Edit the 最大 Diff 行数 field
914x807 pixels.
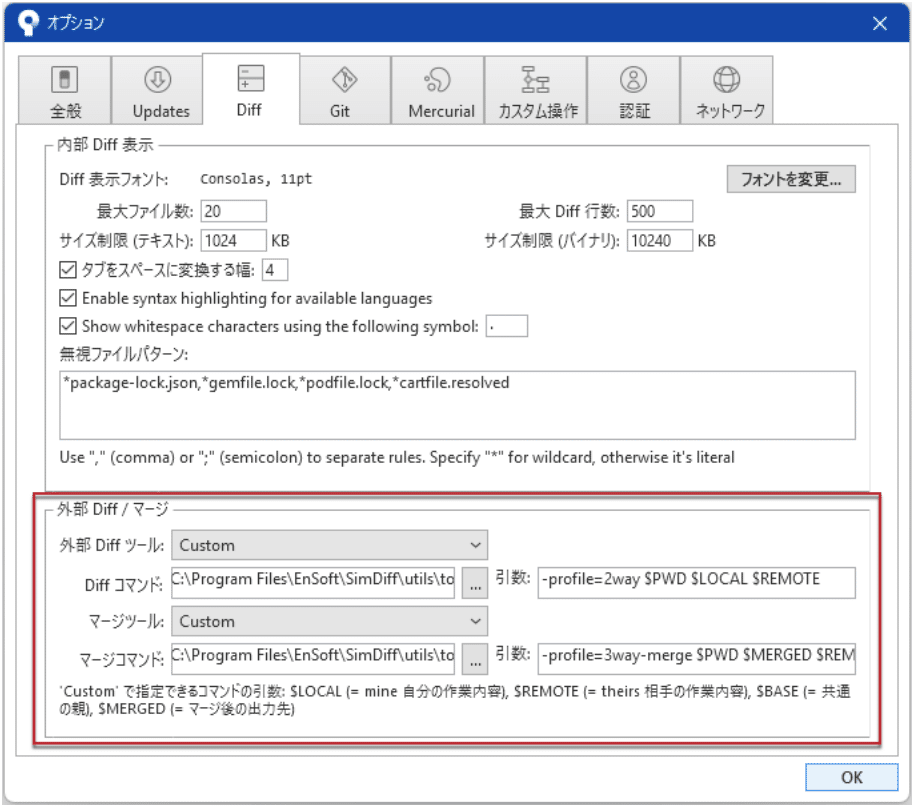point(660,211)
